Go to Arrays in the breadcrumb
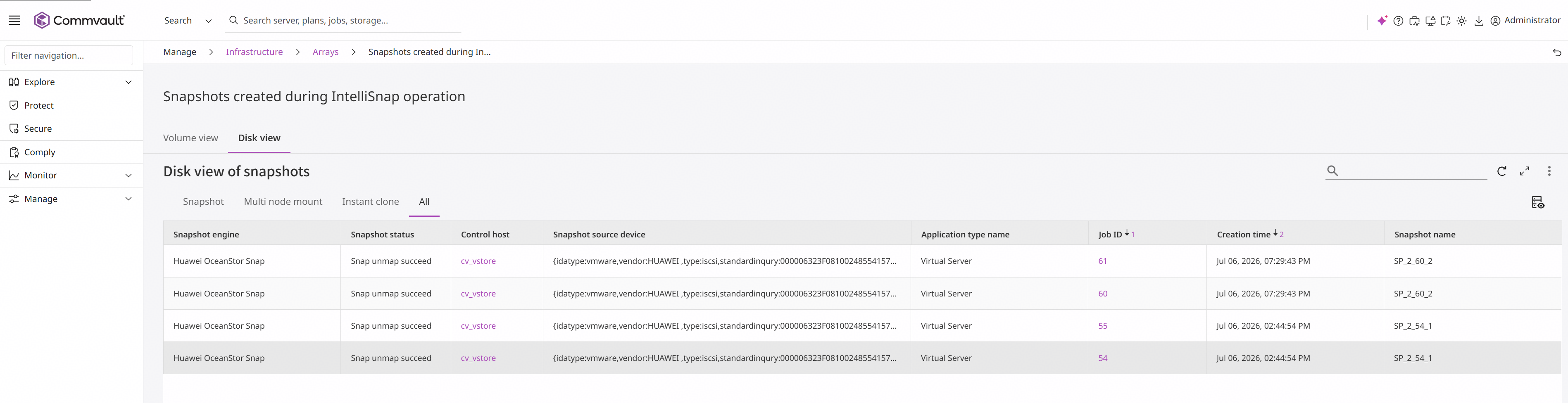The image size is (1568, 403). (326, 52)
